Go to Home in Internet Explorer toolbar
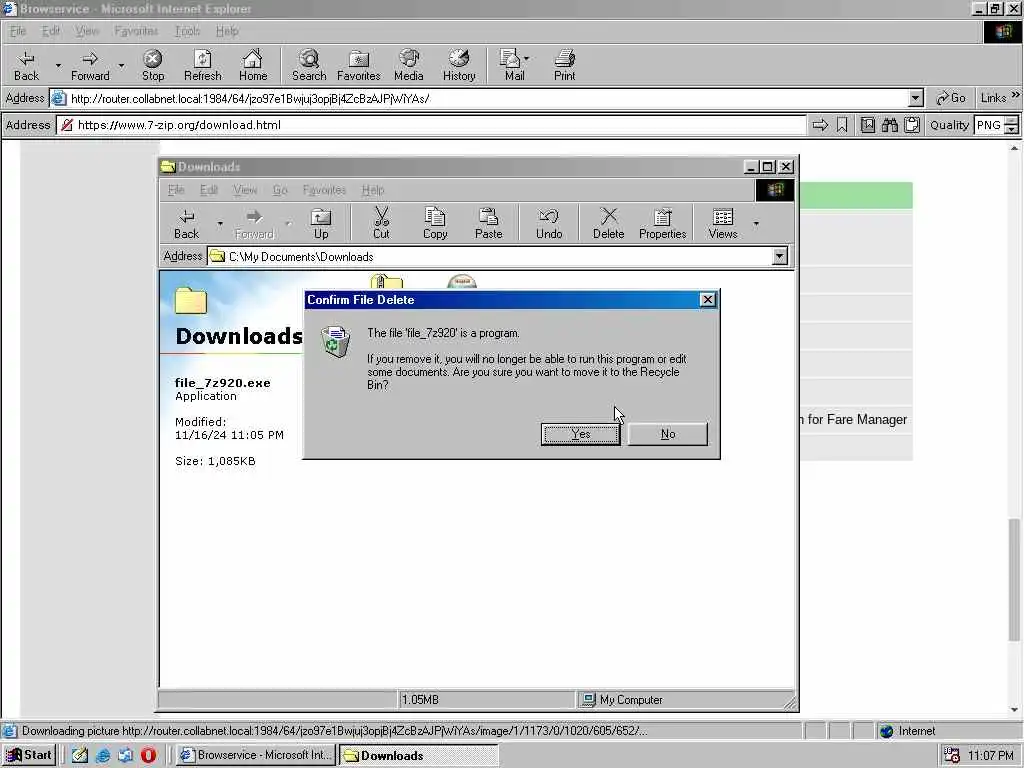This screenshot has height=768, width=1024. coord(253,65)
